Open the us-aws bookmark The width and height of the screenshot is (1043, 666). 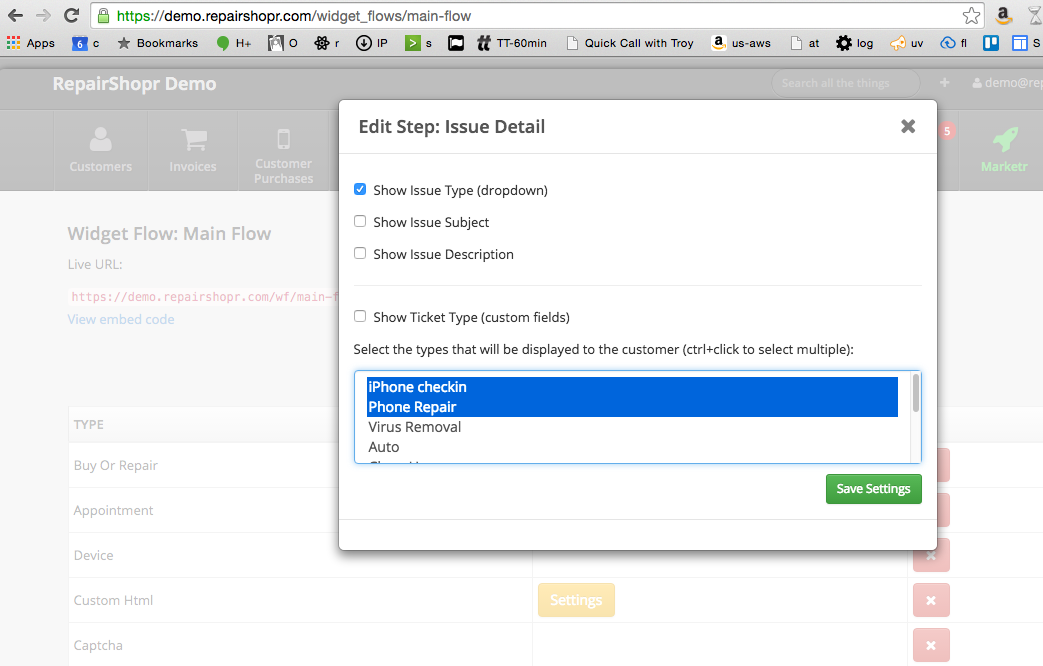(741, 43)
